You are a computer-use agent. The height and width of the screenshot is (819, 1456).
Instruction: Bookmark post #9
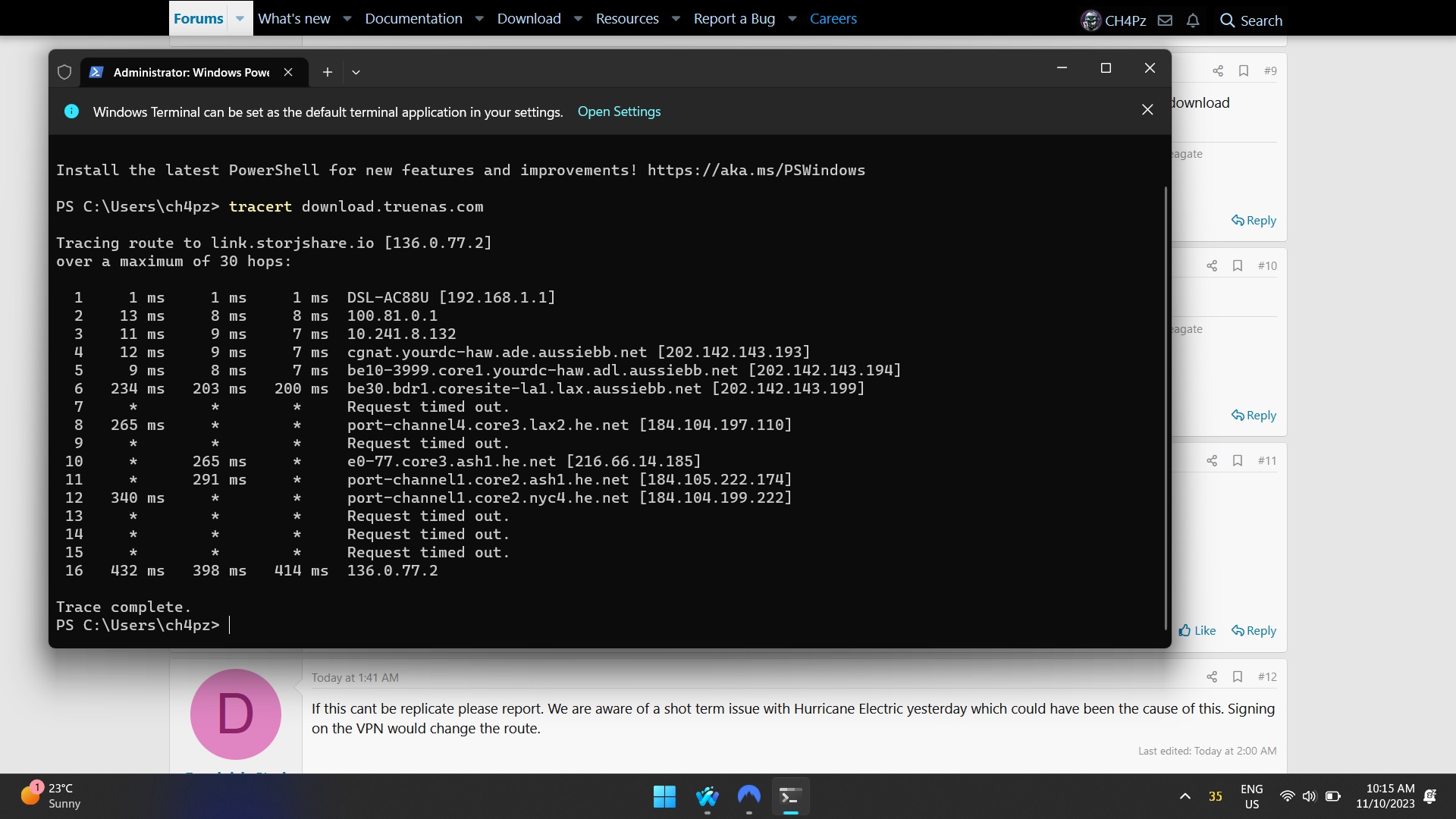pyautogui.click(x=1244, y=71)
